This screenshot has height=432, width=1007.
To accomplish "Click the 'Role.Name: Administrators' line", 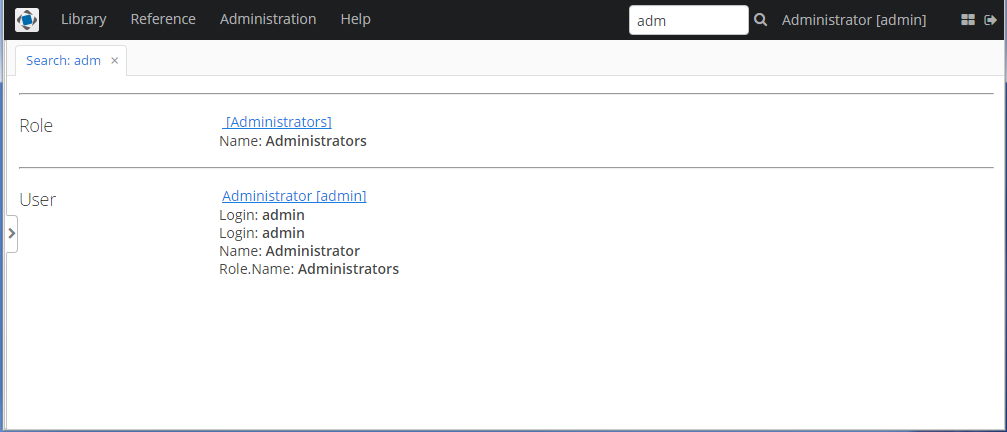I will pyautogui.click(x=309, y=269).
